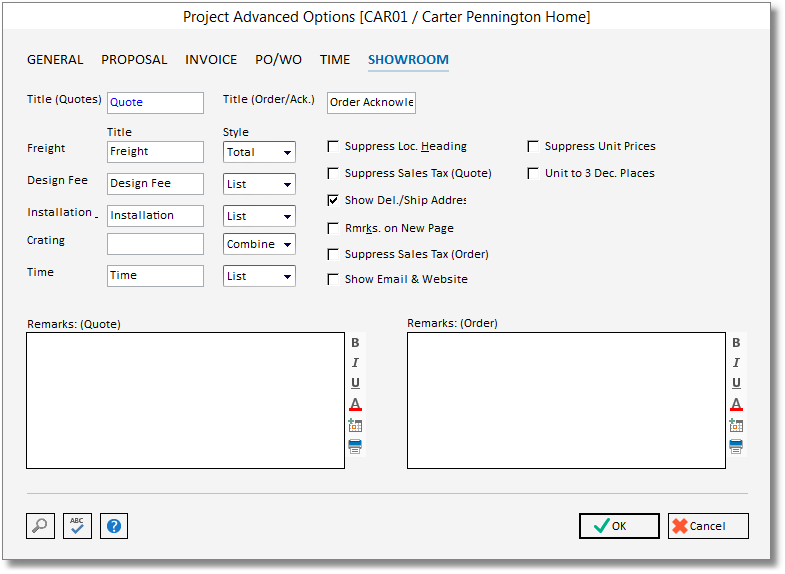Image resolution: width=785 pixels, height=574 pixels.
Task: Confirm with the OK button
Action: (619, 526)
